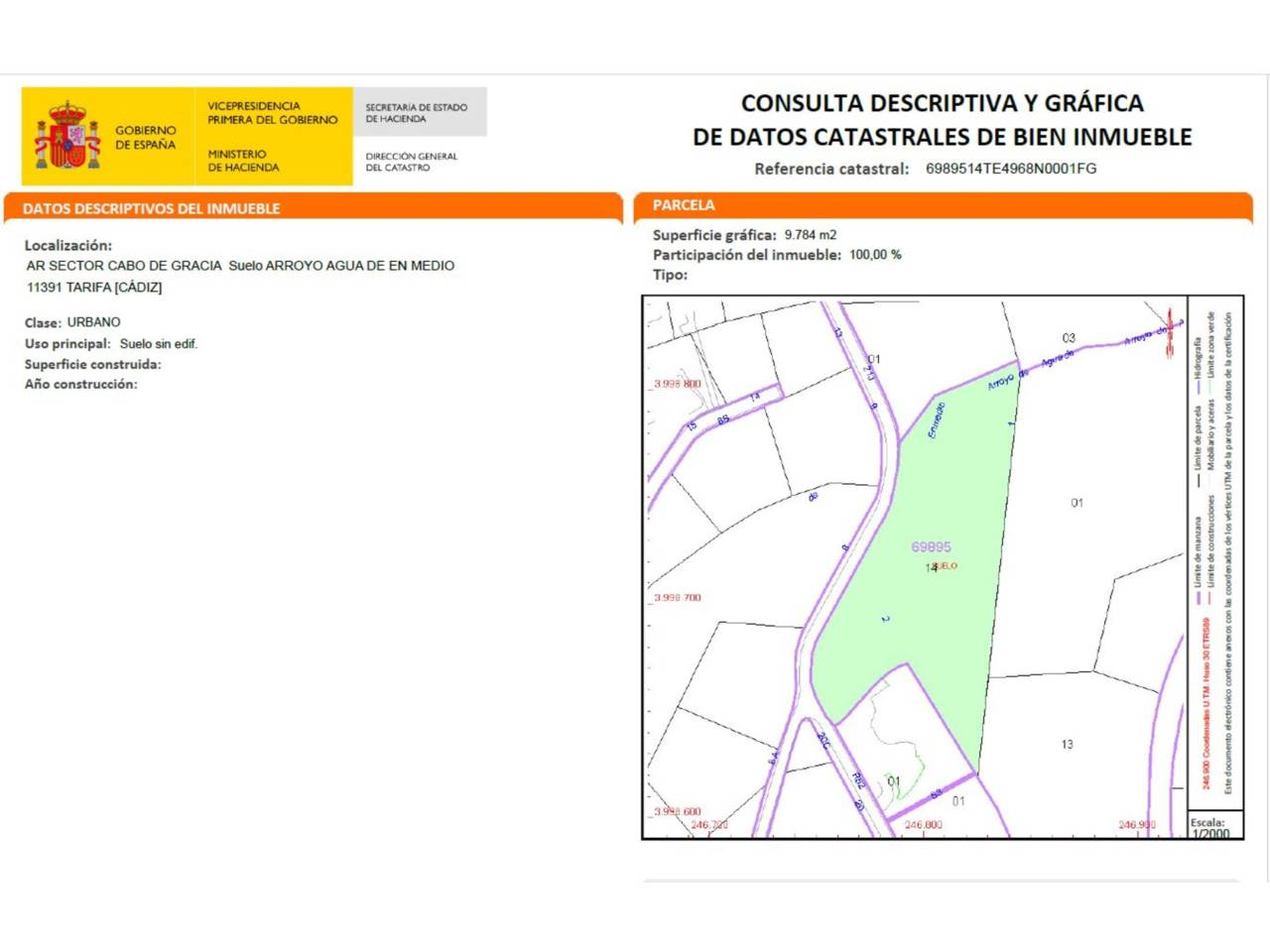The image size is (1270, 952).
Task: Click the 'Uso principal' value 'Suelo sin edif.'
Action: [x=159, y=344]
